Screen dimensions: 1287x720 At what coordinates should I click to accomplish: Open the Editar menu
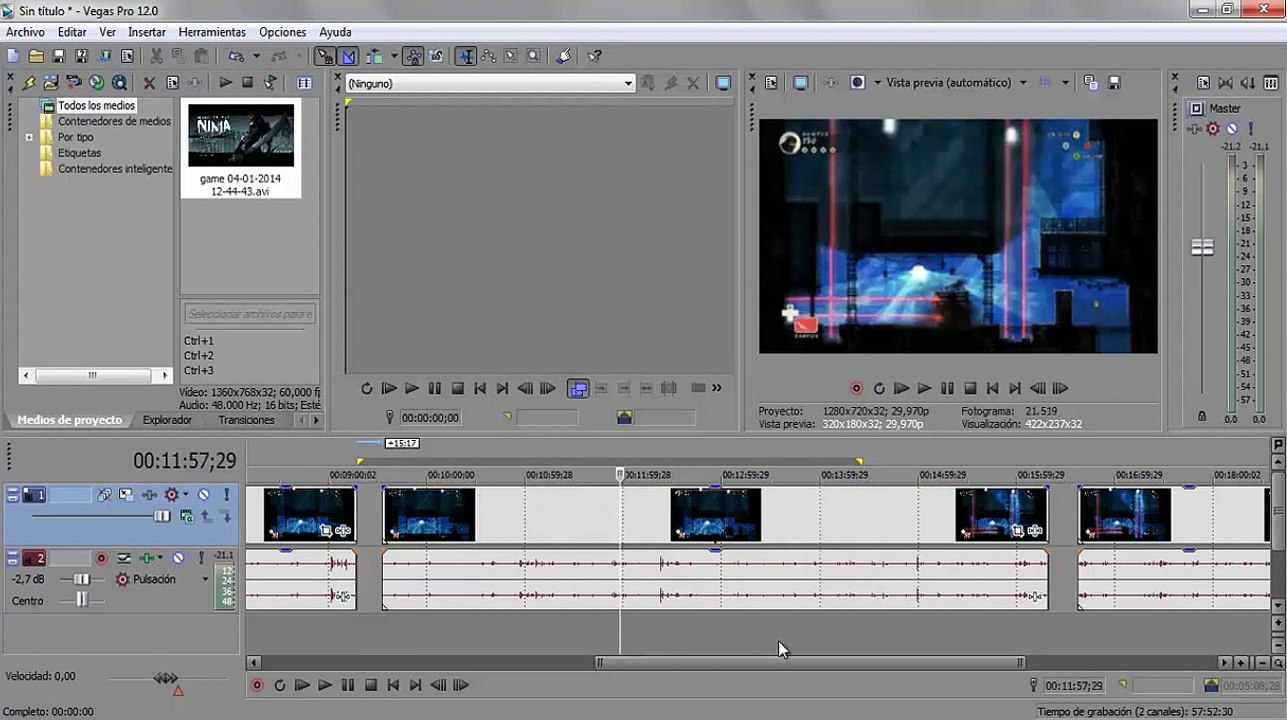pos(72,32)
